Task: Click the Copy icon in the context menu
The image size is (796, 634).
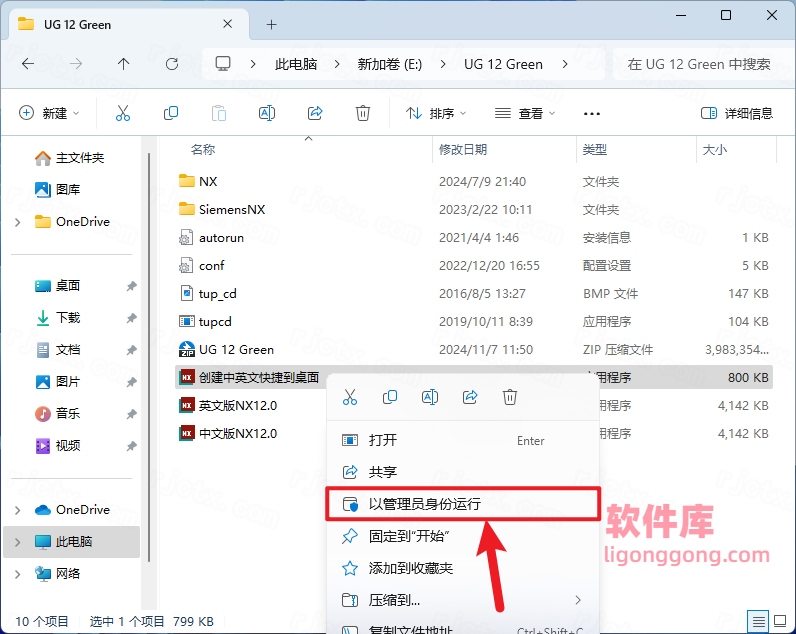Action: 390,397
